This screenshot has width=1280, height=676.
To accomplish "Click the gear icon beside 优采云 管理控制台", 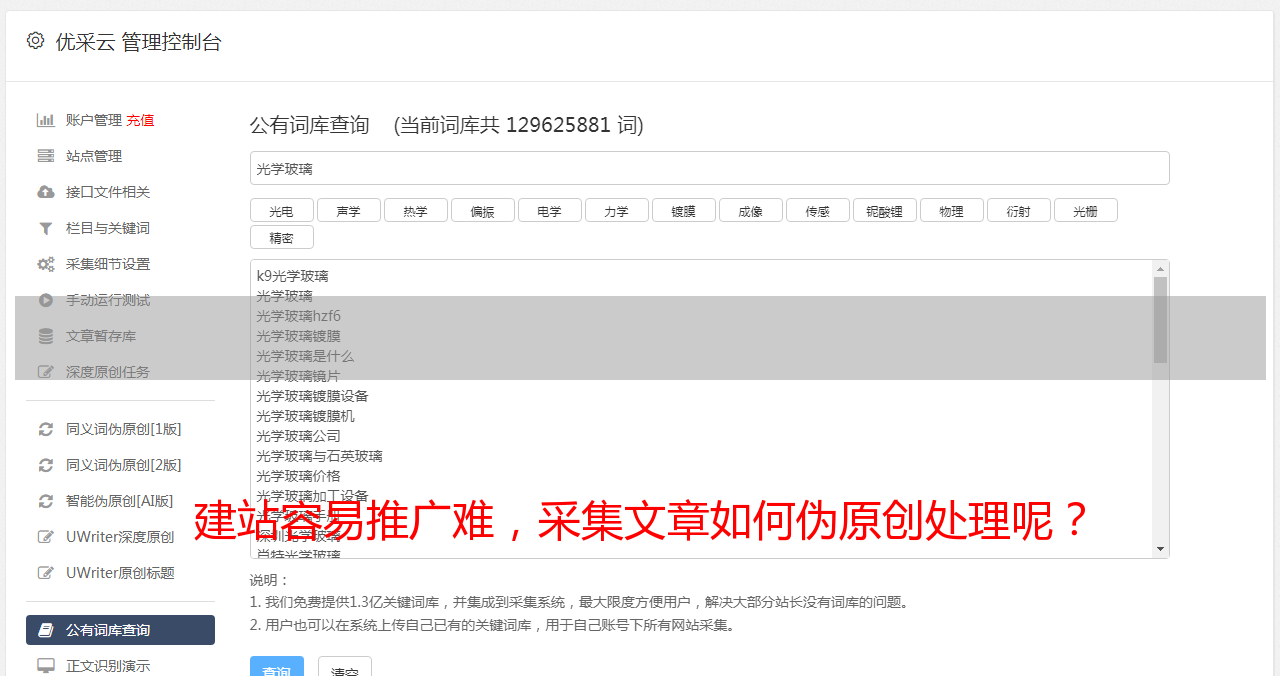I will 36,41.
